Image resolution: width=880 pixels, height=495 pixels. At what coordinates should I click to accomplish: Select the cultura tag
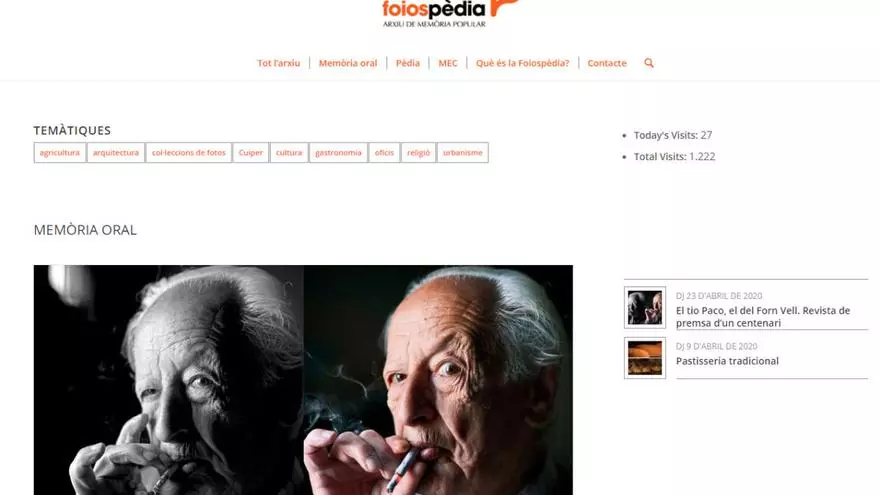[x=289, y=153]
